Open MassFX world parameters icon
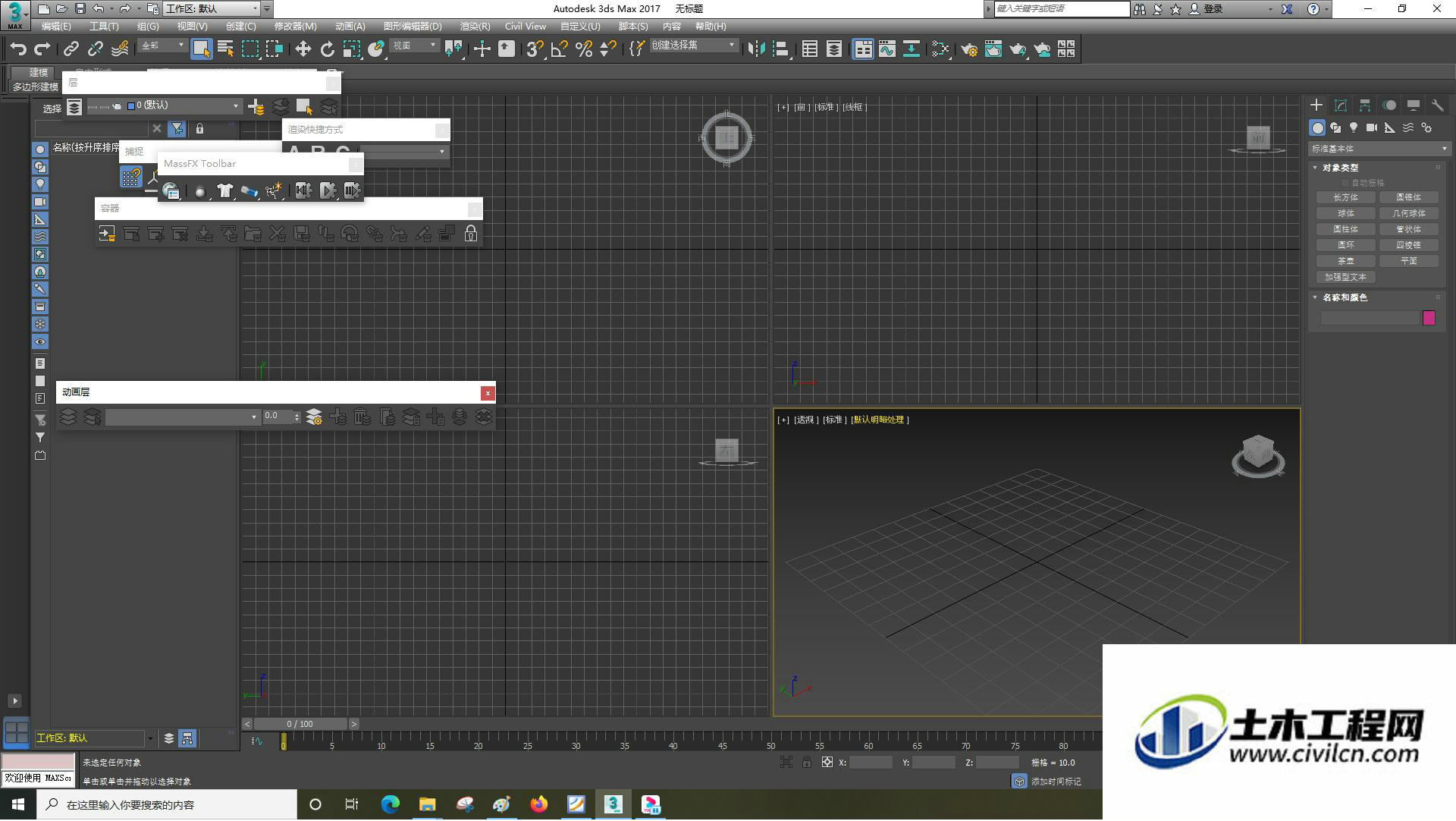This screenshot has width=1456, height=821. [171, 190]
